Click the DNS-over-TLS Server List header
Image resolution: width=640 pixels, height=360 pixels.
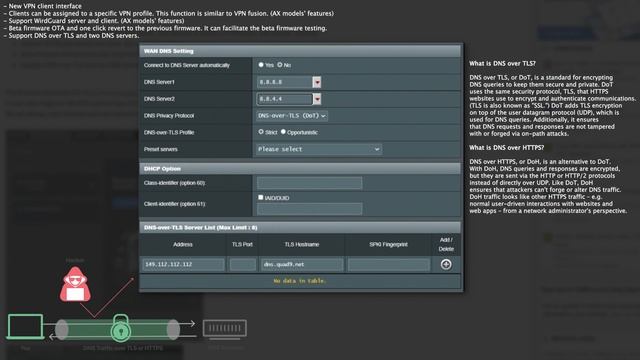[300, 227]
